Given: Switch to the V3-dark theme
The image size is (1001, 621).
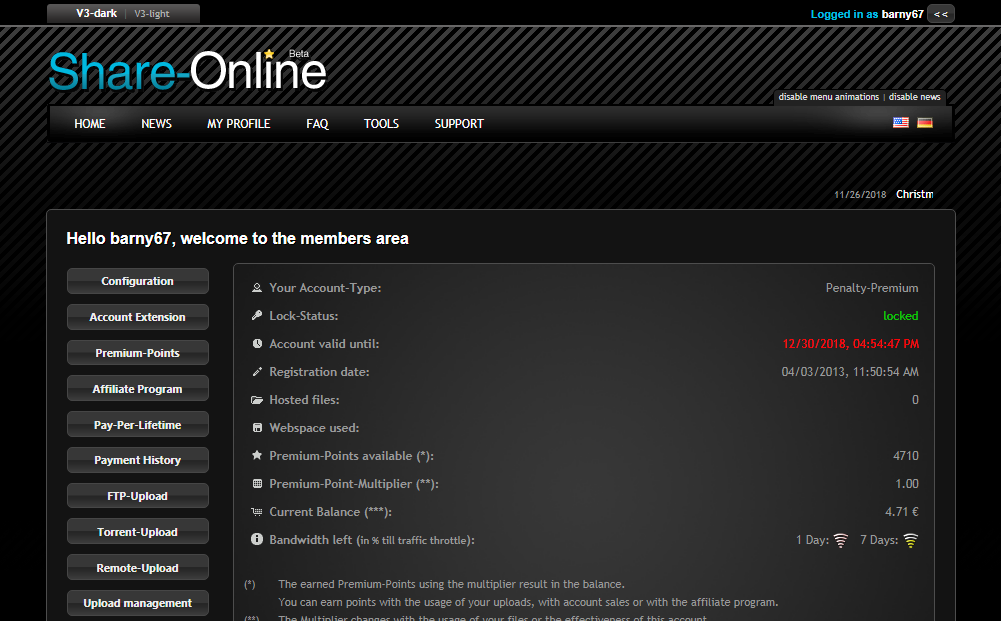Looking at the screenshot, I should pyautogui.click(x=96, y=13).
